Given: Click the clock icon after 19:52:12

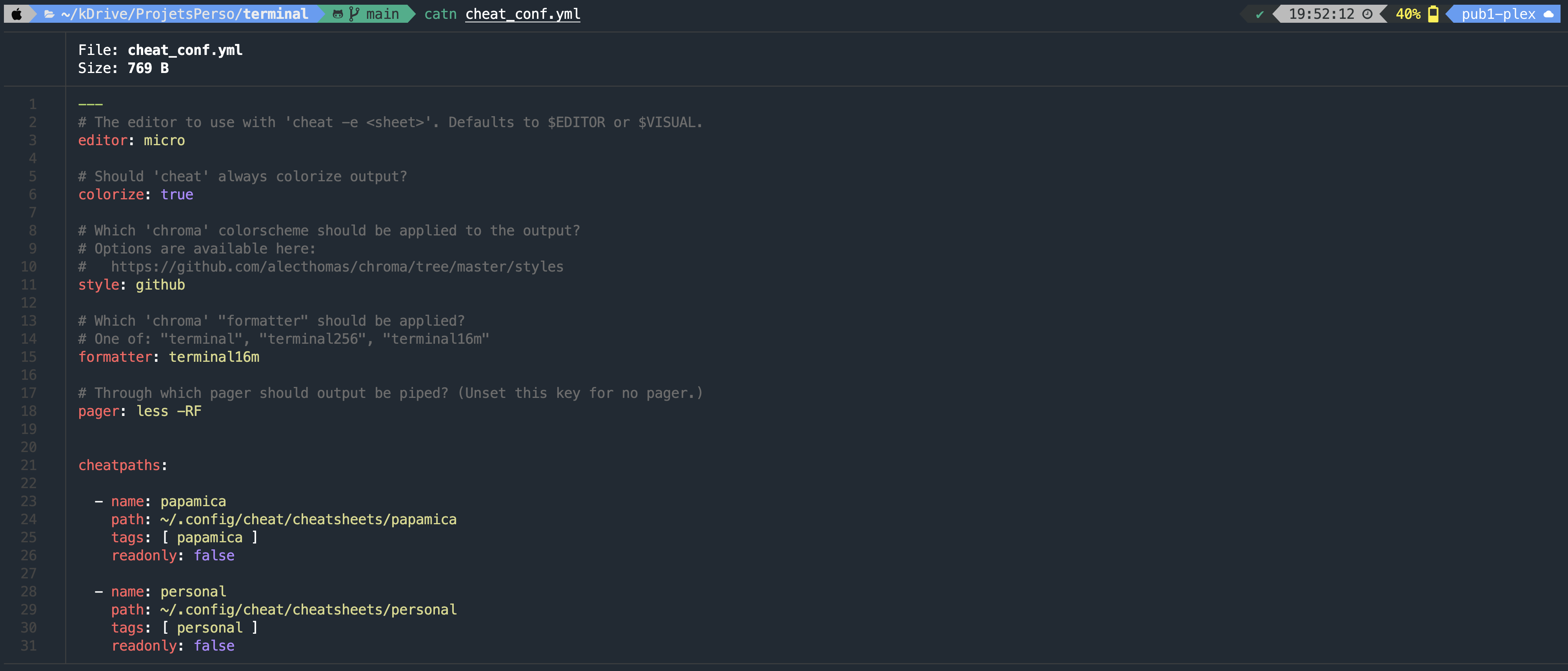Looking at the screenshot, I should click(x=1367, y=14).
